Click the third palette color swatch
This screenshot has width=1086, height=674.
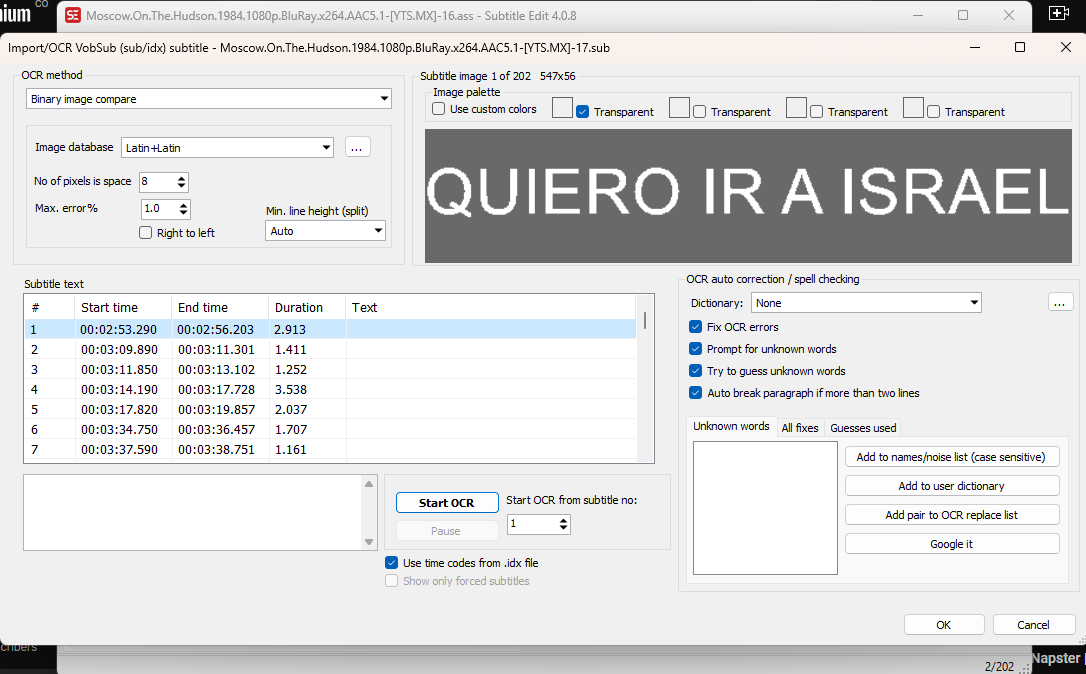pyautogui.click(x=796, y=107)
